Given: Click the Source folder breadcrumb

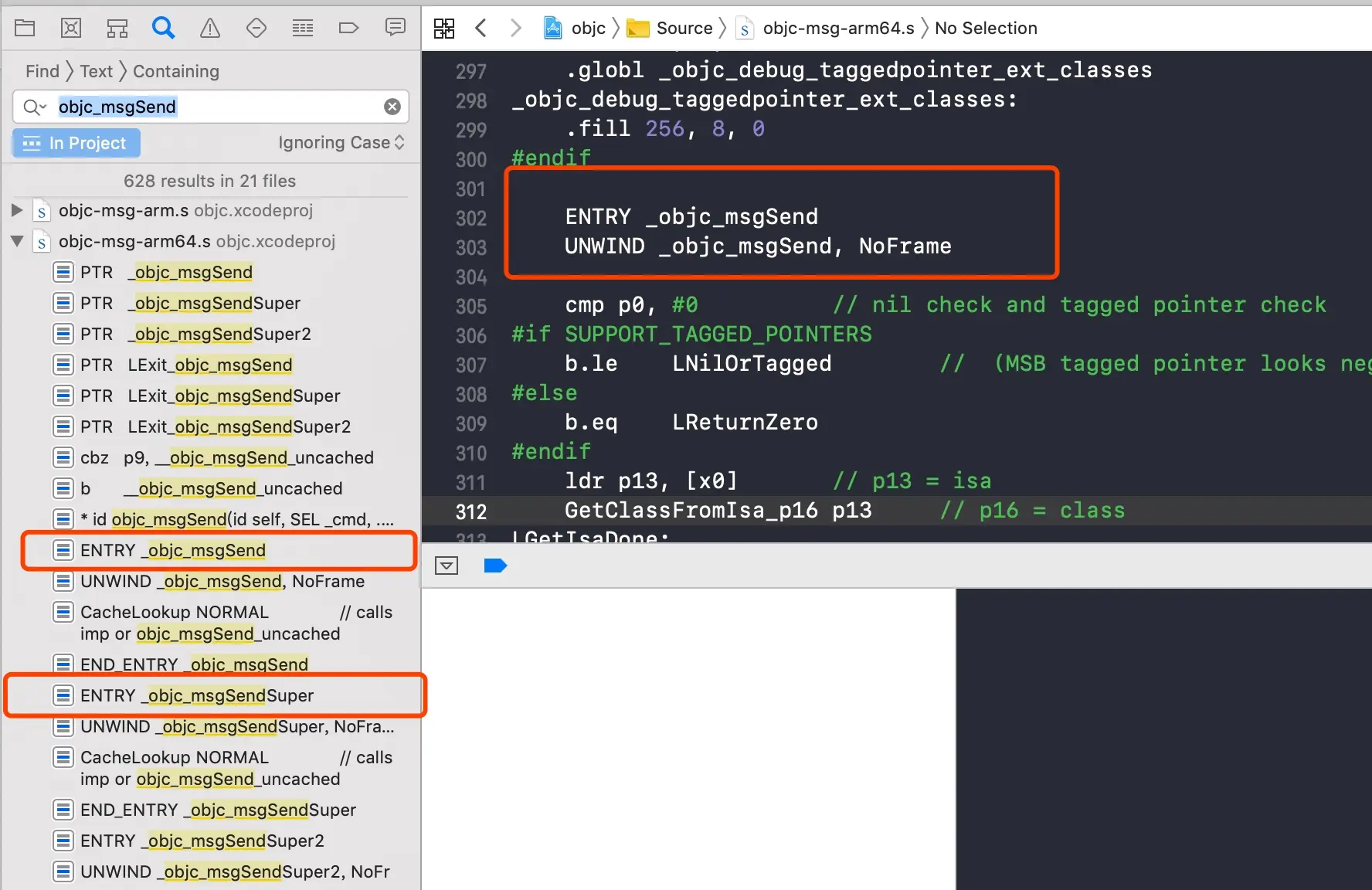Looking at the screenshot, I should tap(670, 29).
